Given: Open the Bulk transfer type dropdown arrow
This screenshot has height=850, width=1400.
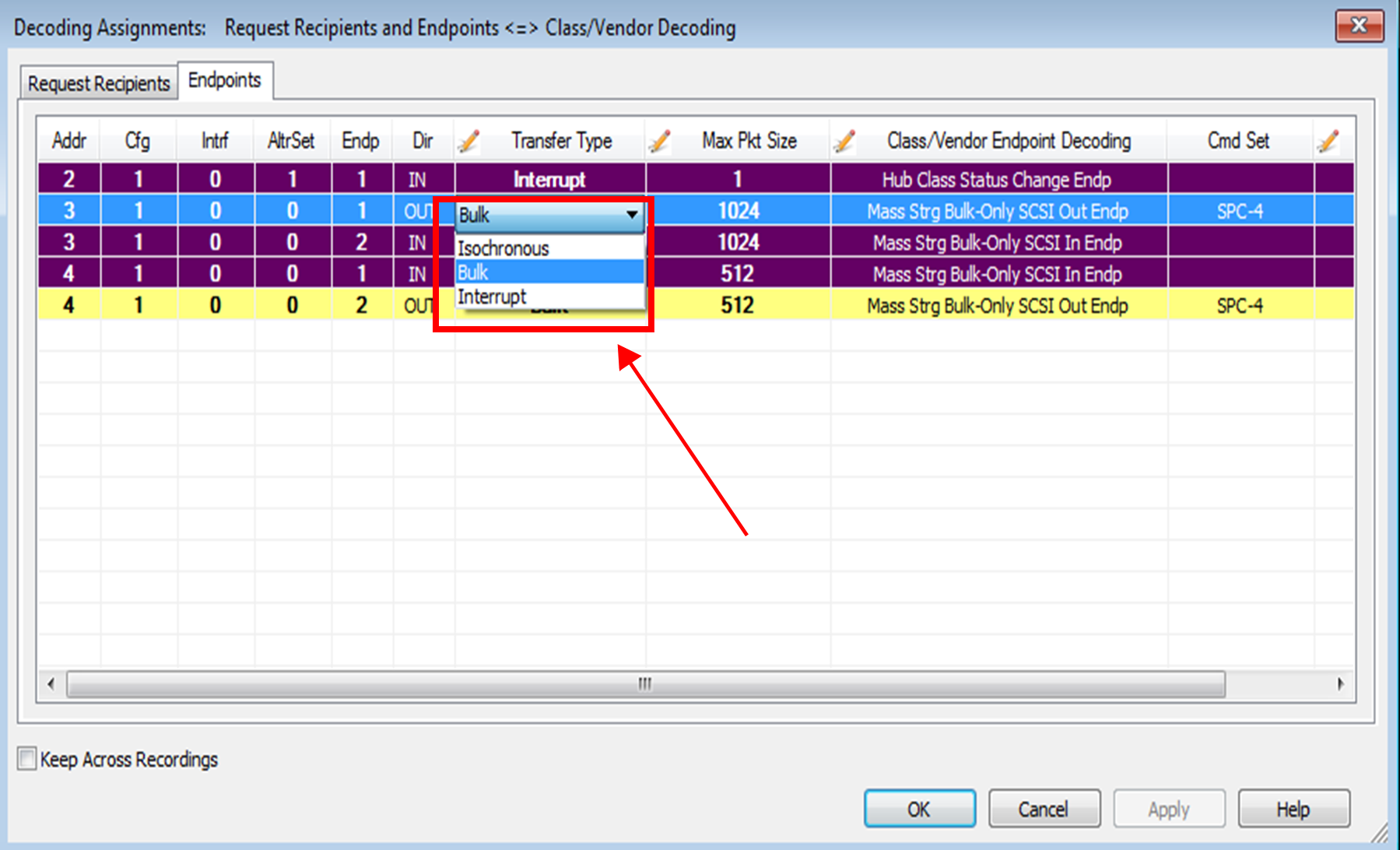Looking at the screenshot, I should point(632,214).
